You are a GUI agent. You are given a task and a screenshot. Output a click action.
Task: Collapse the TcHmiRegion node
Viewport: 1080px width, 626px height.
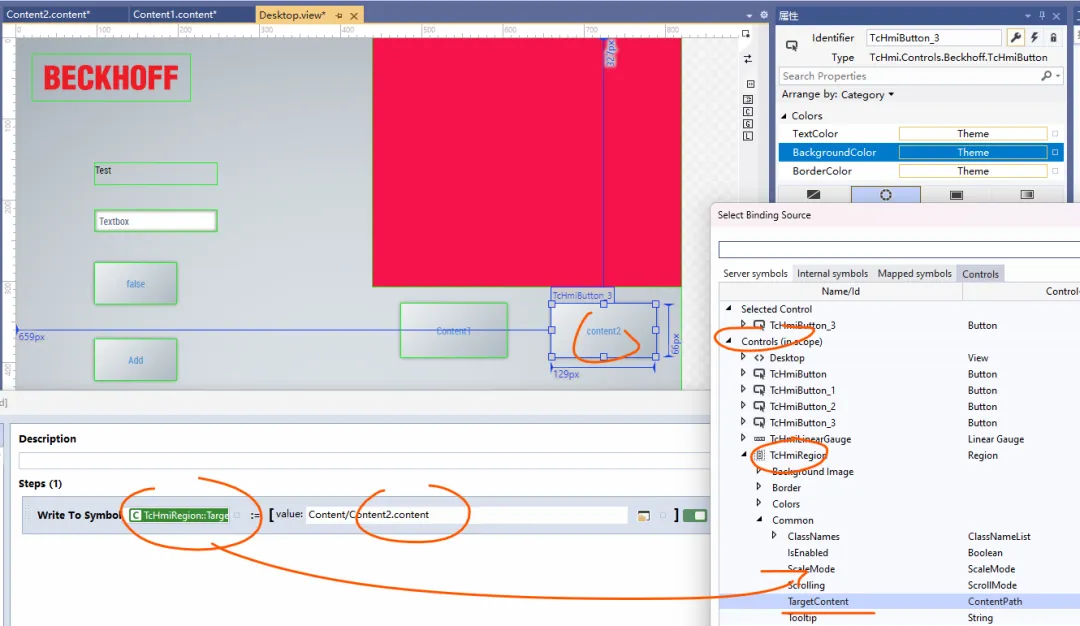pos(744,455)
